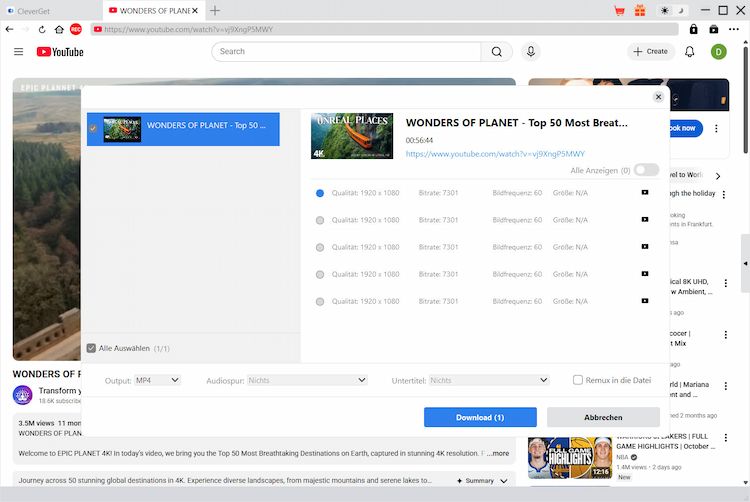This screenshot has width=750, height=502.
Task: Open a new browser tab
Action: [215, 10]
